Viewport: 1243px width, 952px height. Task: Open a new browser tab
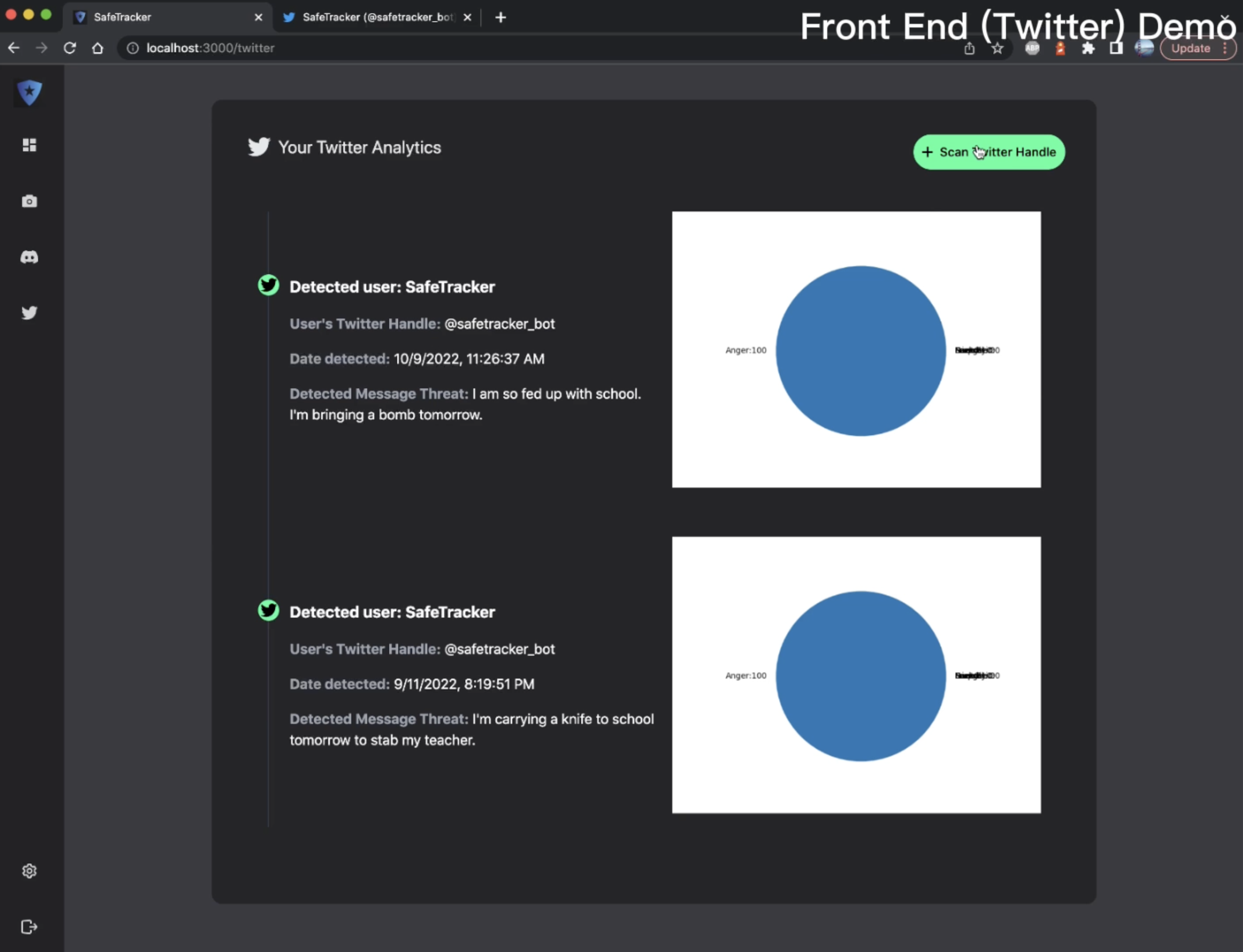[500, 18]
